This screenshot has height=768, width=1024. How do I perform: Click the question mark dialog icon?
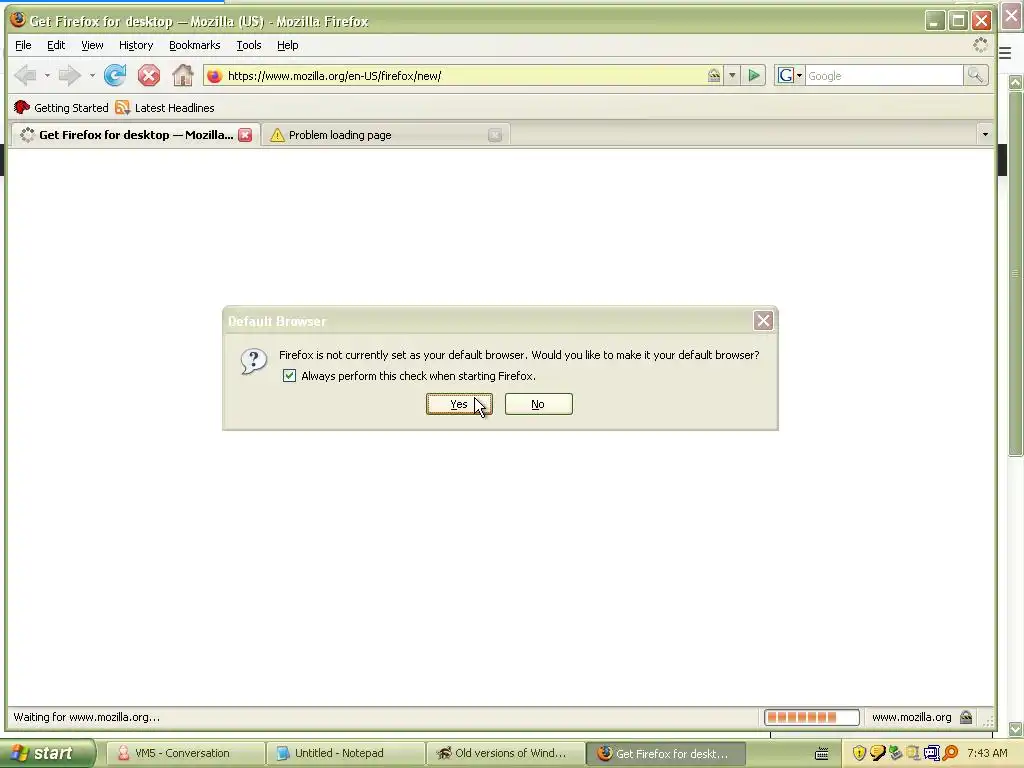click(253, 361)
